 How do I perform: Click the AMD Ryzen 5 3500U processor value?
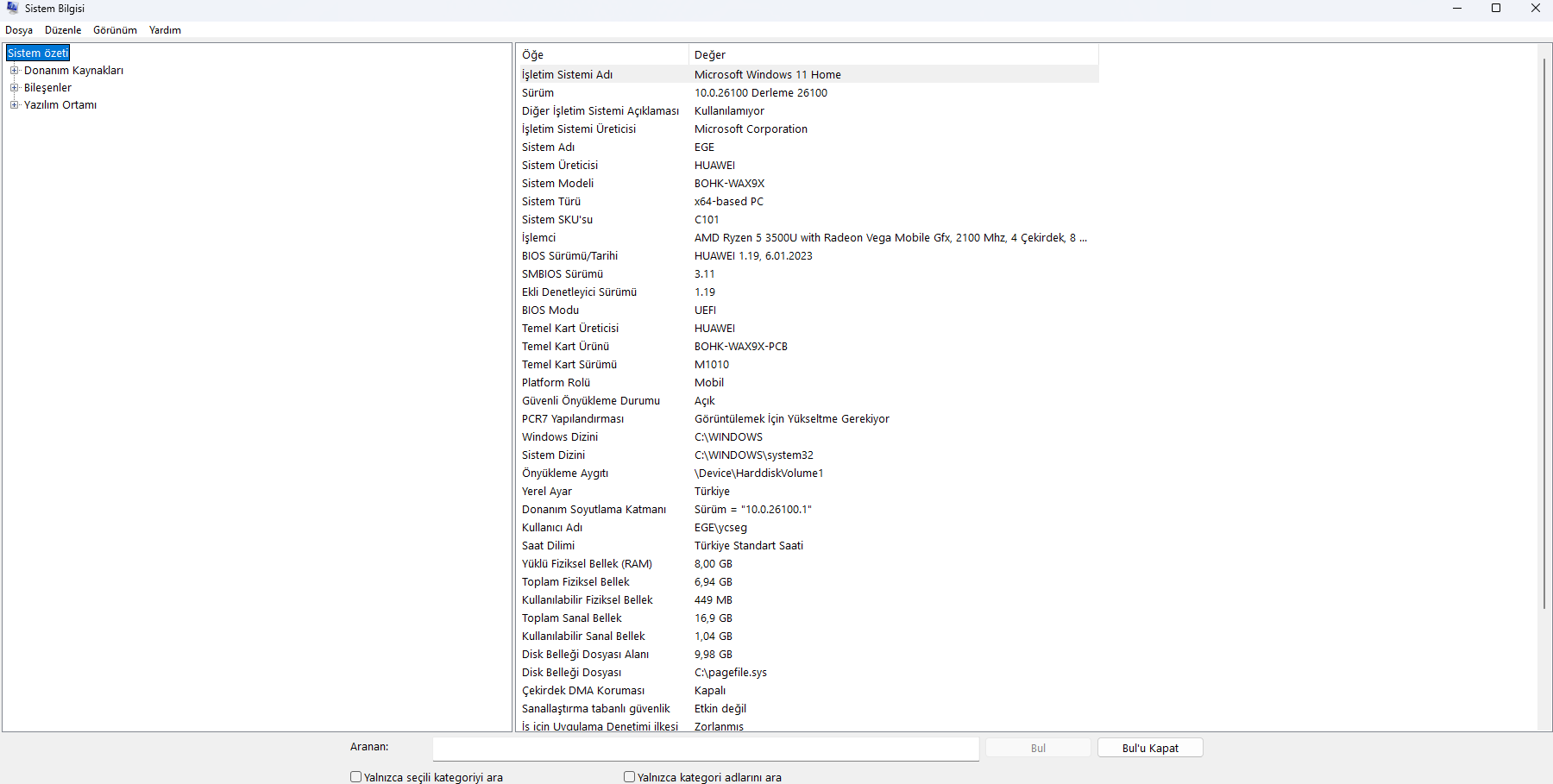click(890, 238)
